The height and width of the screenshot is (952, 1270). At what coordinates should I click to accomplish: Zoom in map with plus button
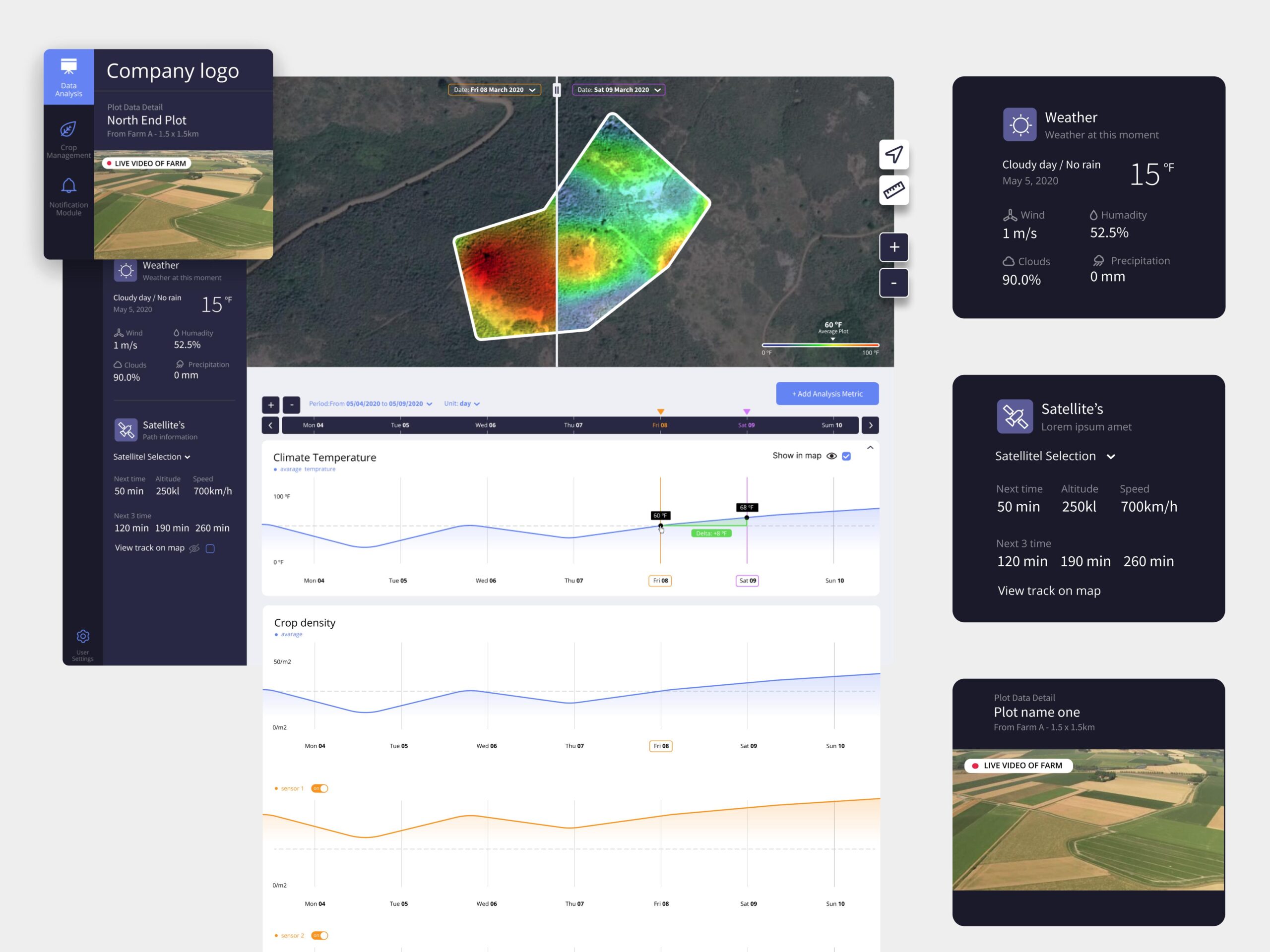click(x=893, y=247)
